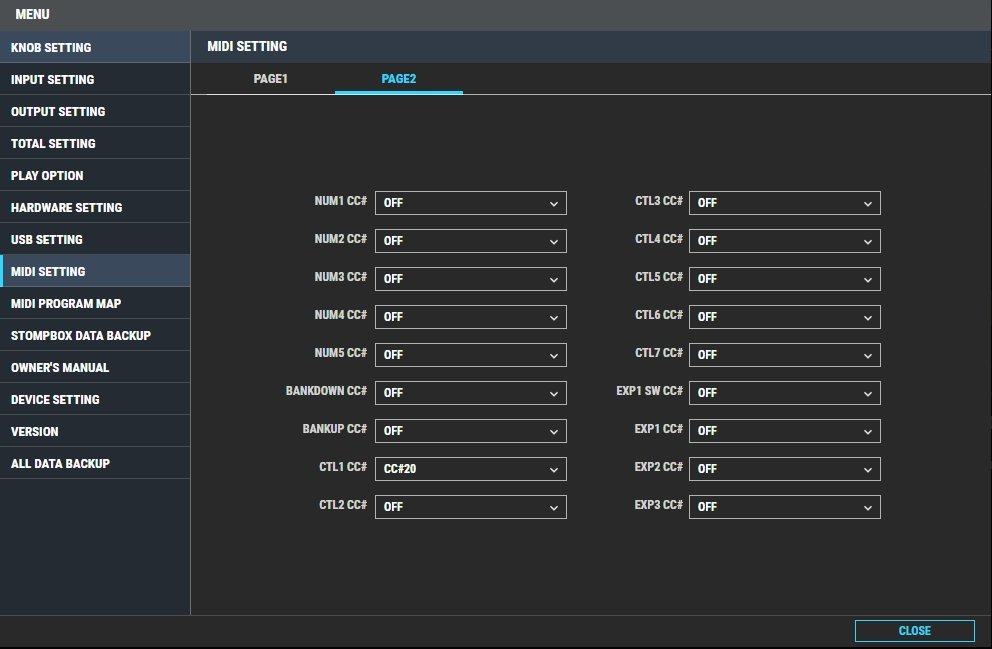The height and width of the screenshot is (649, 992).
Task: Expand the CTL3 CC# dropdown
Action: pos(784,203)
